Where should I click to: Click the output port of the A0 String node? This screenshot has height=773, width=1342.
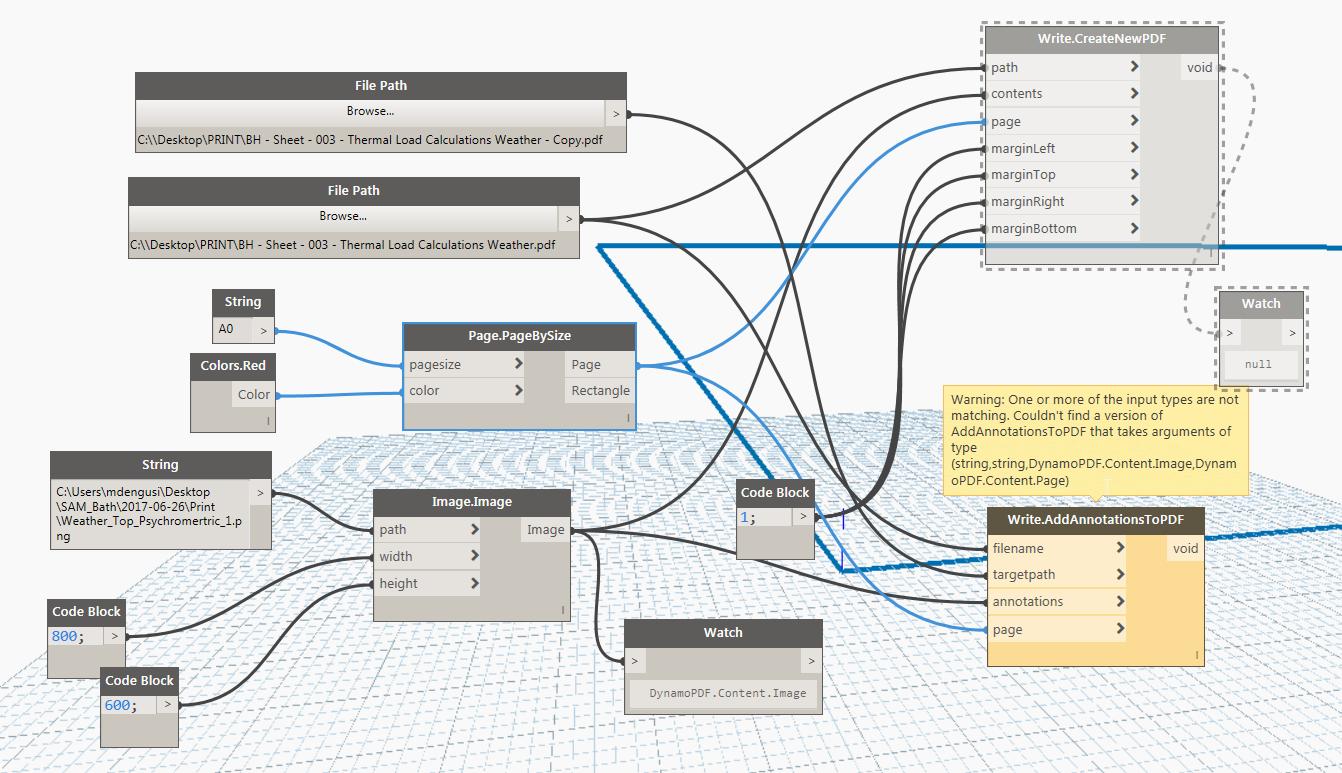[x=263, y=329]
